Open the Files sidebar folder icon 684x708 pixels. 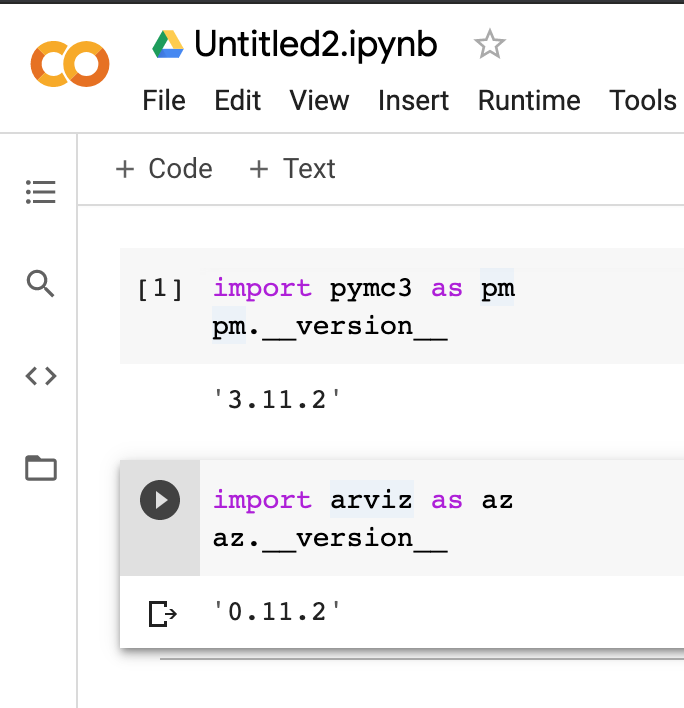41,468
